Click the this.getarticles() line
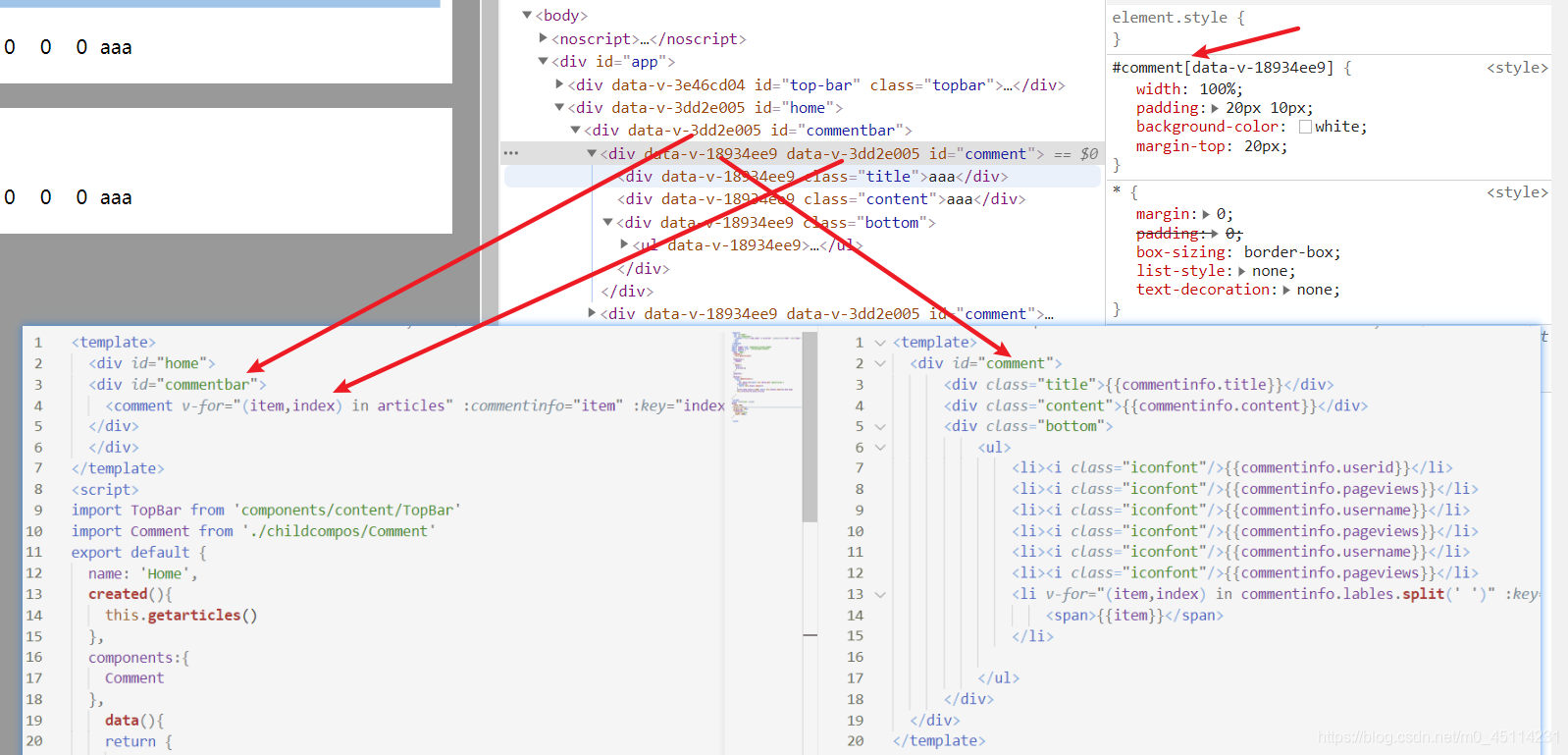The width and height of the screenshot is (1568, 755). tap(182, 616)
